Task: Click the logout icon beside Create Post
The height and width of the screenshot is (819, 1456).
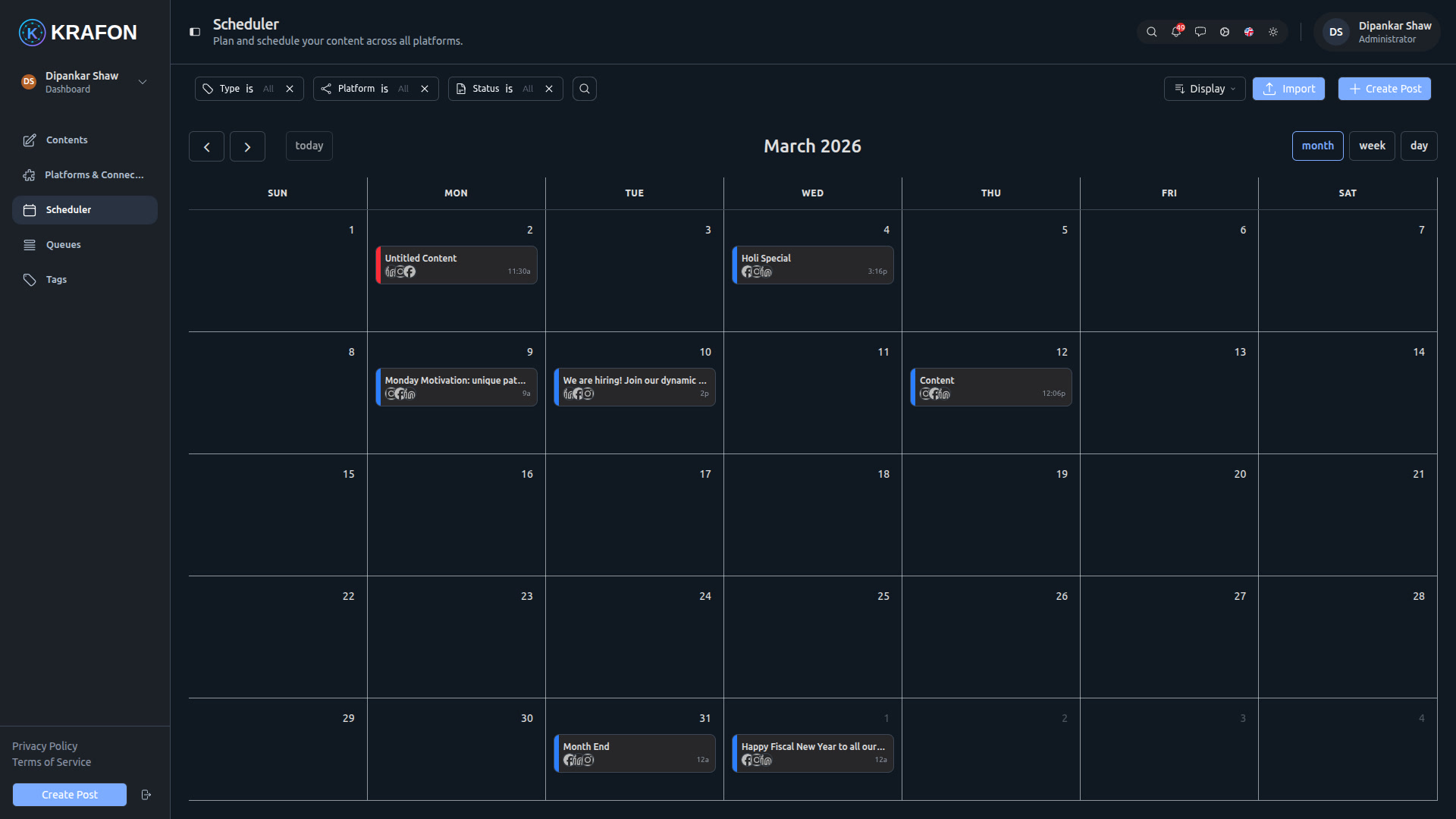Action: (x=146, y=795)
